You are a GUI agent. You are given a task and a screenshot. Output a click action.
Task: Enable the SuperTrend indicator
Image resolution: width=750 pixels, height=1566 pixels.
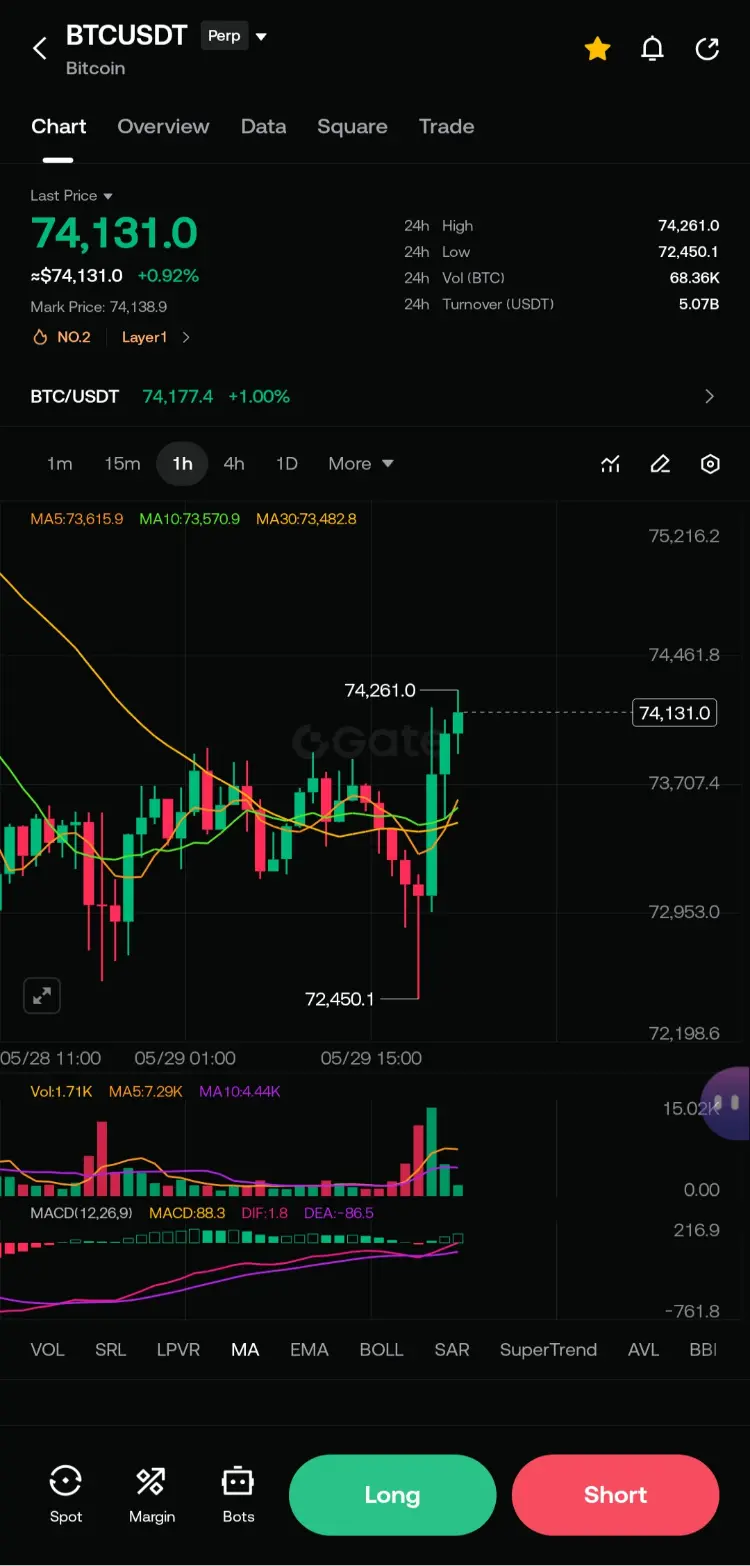(x=548, y=1350)
